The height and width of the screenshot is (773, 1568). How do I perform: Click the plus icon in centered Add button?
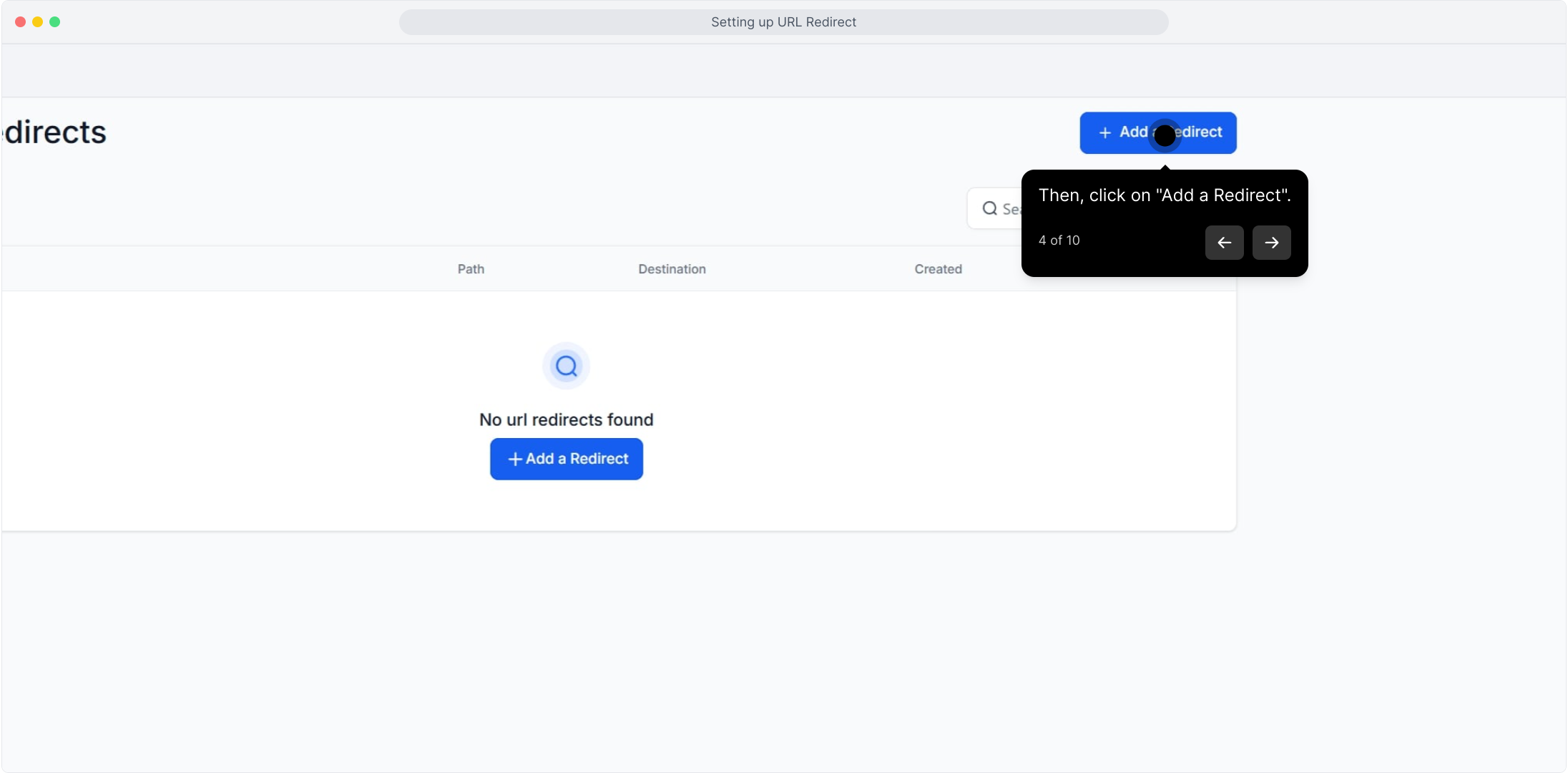(514, 459)
